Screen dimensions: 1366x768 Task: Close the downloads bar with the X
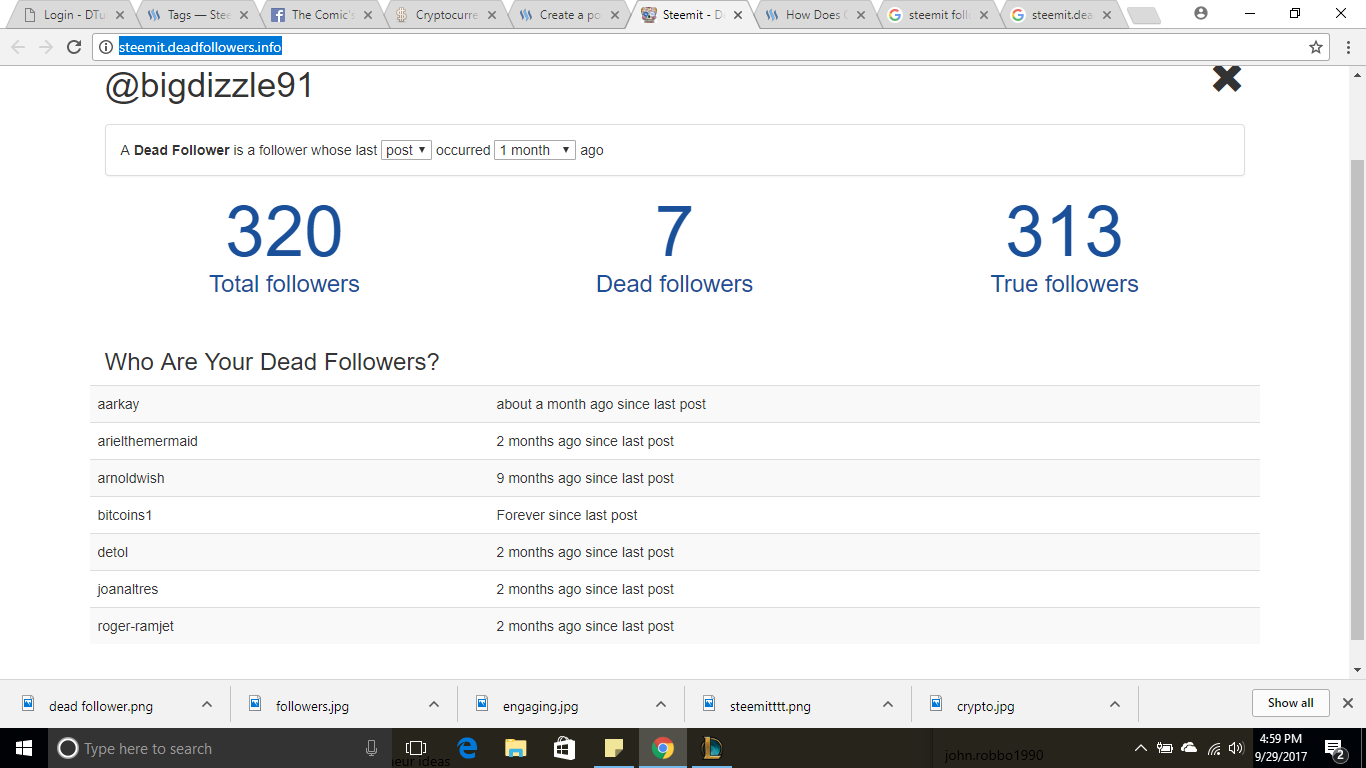click(1347, 703)
